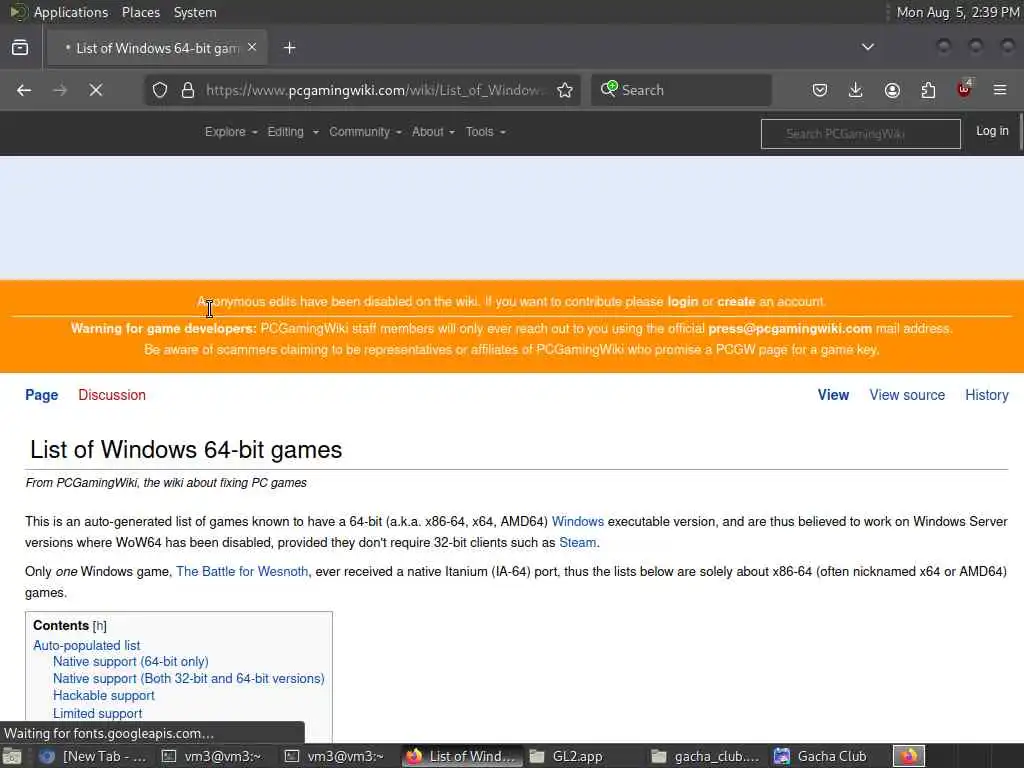Switch to the first vm3@vm3 terminal
The height and width of the screenshot is (768, 1024).
pos(212,756)
